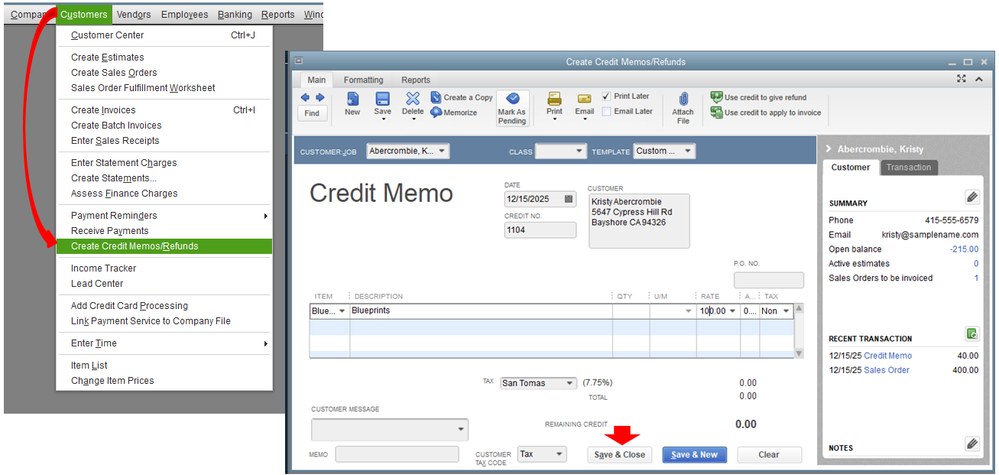Select Create Credit Memos/Refunds menu item
999x475 pixels.
pos(164,246)
